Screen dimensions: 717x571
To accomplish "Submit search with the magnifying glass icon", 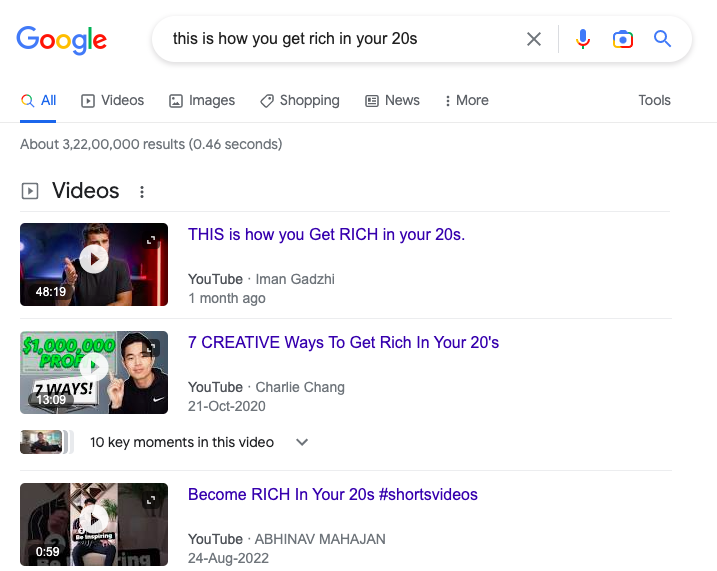I will click(662, 39).
